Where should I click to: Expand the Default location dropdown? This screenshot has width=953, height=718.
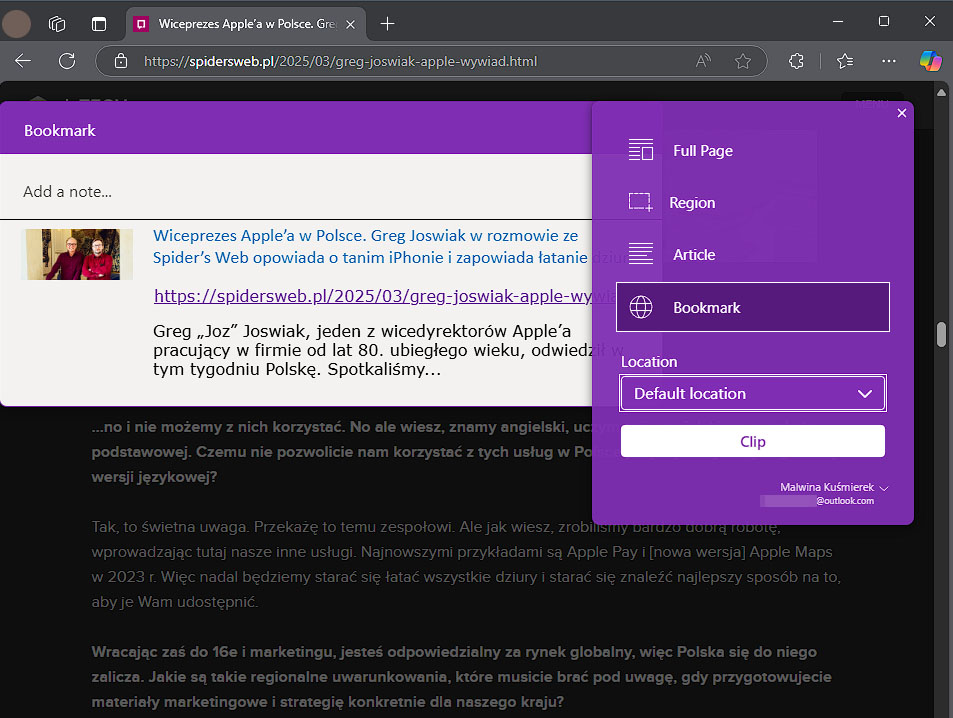(x=752, y=393)
